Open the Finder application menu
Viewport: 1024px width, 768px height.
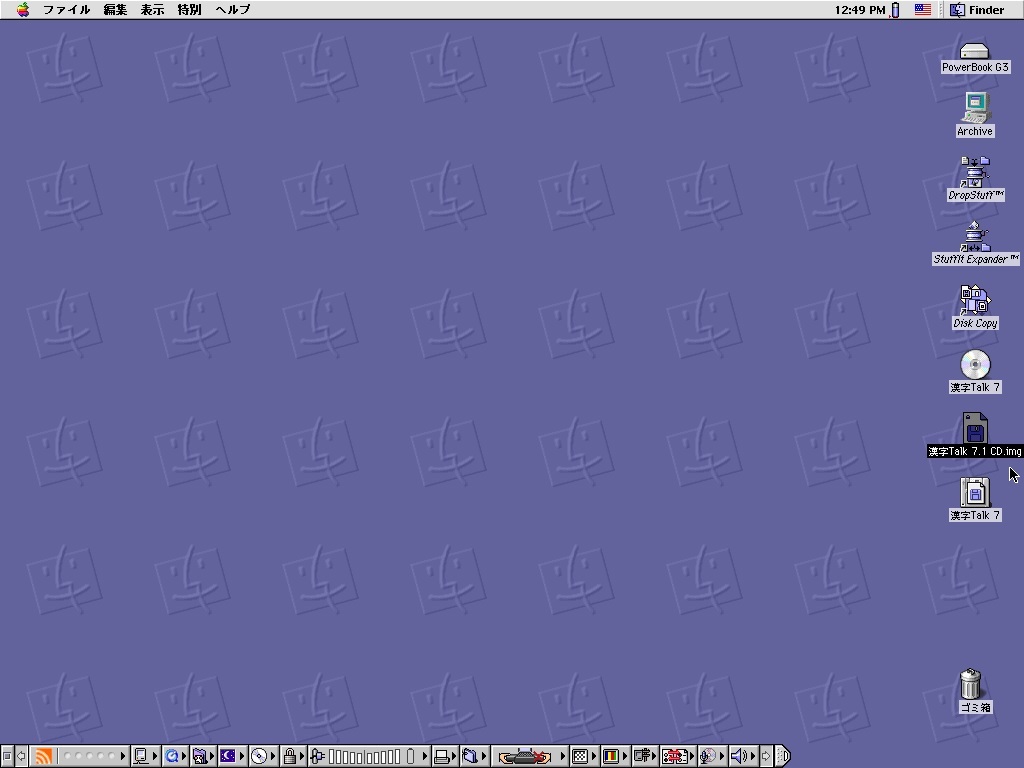pyautogui.click(x=977, y=9)
